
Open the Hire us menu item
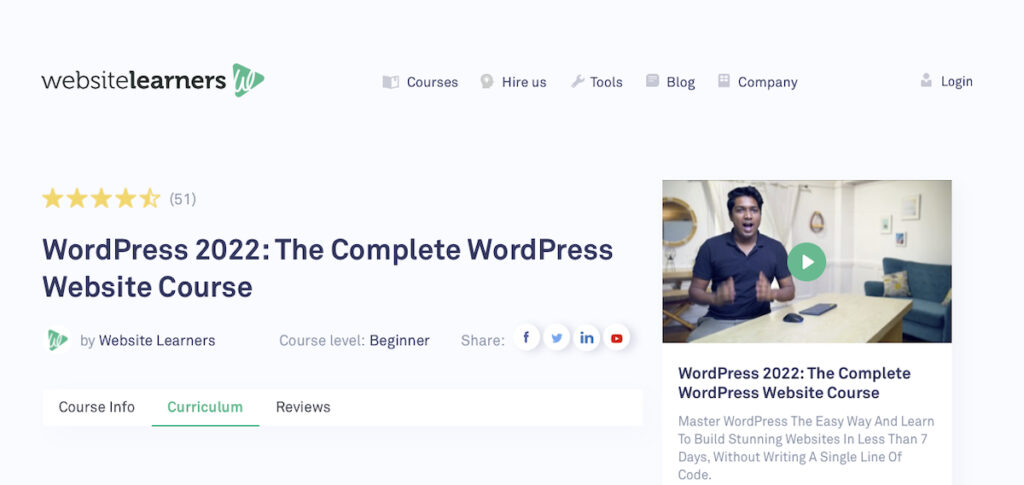click(x=524, y=82)
